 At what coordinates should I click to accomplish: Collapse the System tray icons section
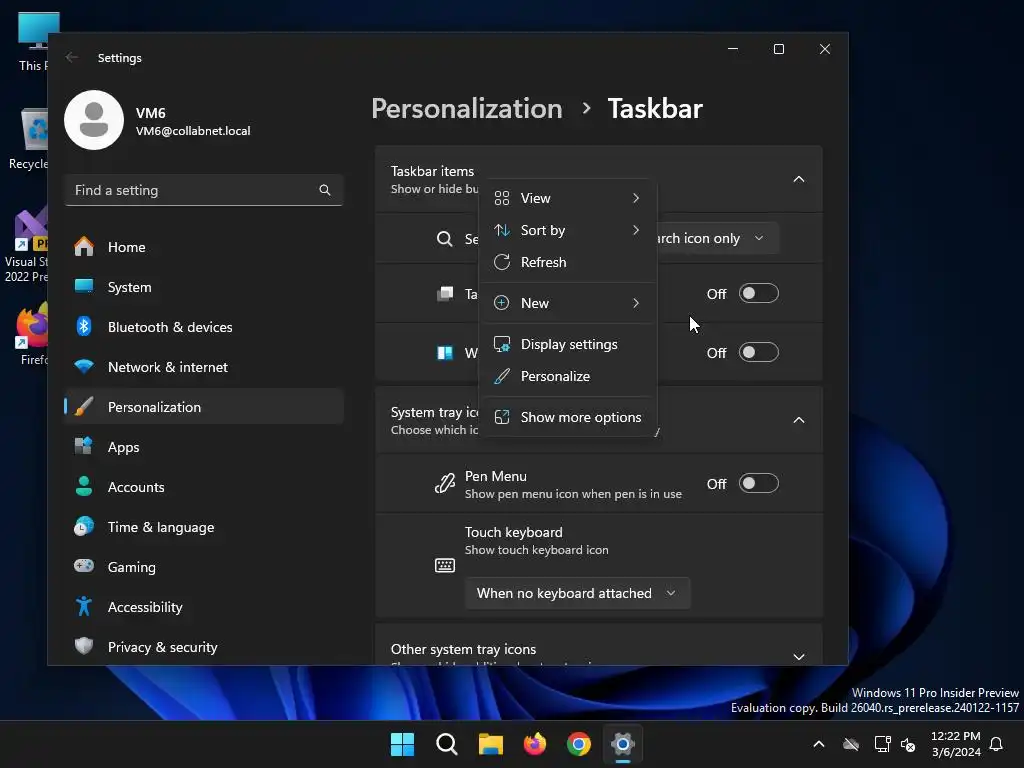coord(799,420)
